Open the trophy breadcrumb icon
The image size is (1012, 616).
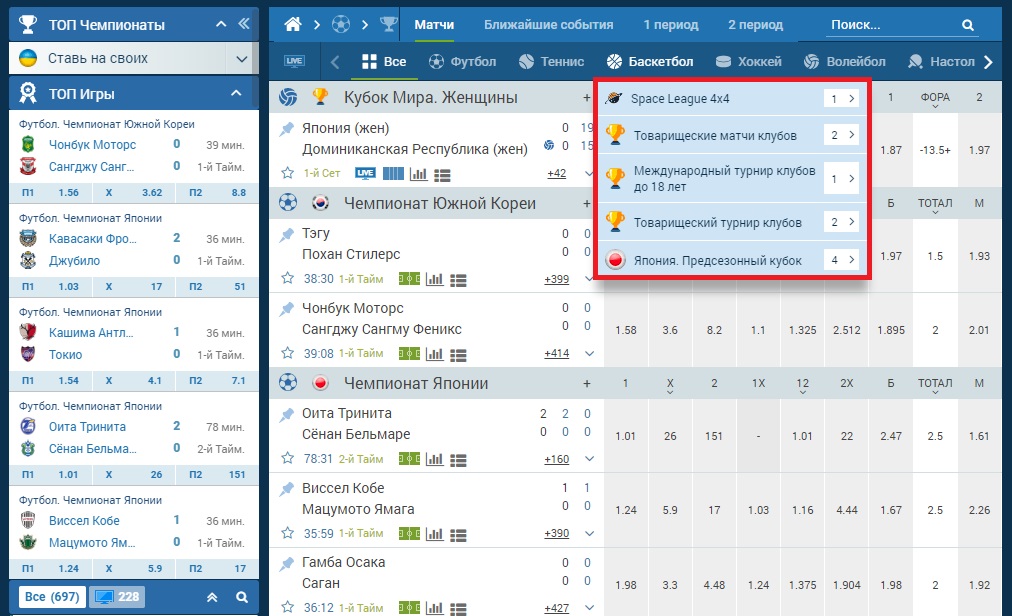click(389, 25)
